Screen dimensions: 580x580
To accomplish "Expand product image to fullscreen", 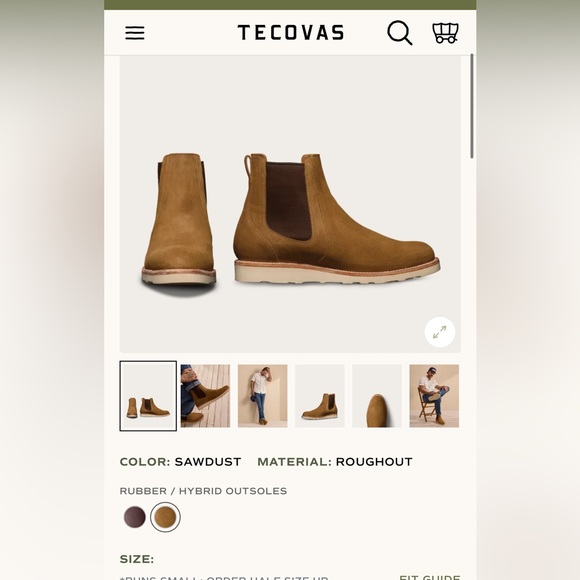I will tap(439, 332).
